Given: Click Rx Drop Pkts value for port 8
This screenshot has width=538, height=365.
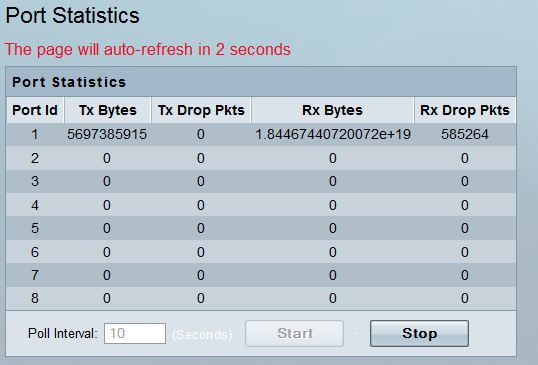Looking at the screenshot, I should (x=465, y=298).
